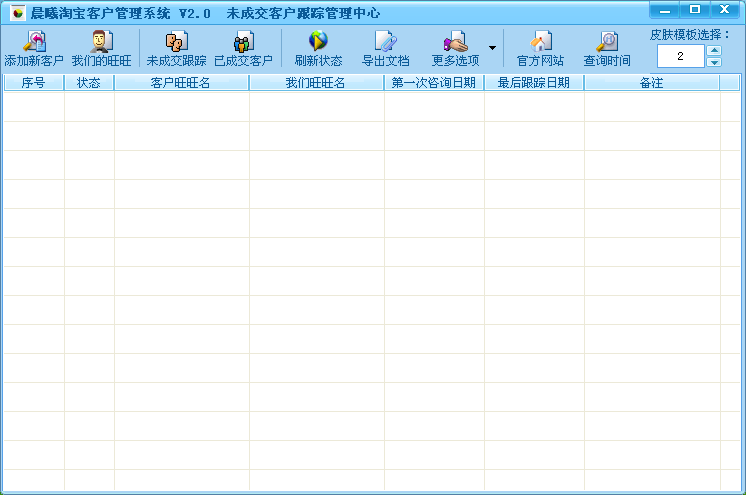Click the 查询时间 magnifier icon

[607, 41]
